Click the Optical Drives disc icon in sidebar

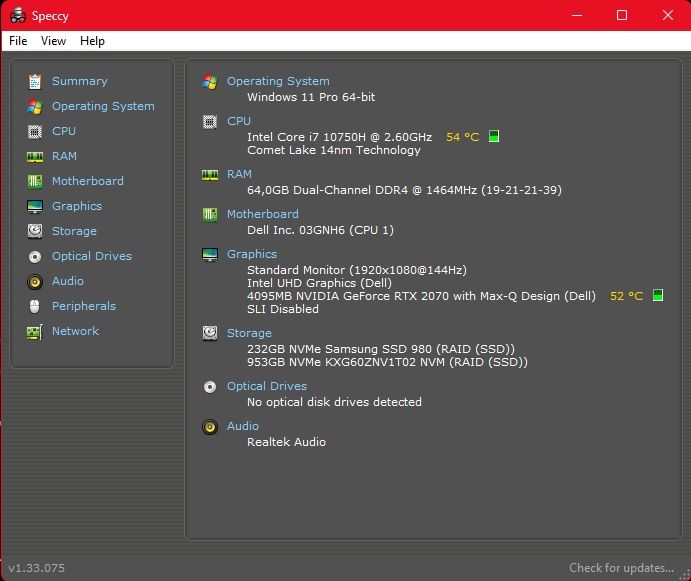[x=35, y=257]
